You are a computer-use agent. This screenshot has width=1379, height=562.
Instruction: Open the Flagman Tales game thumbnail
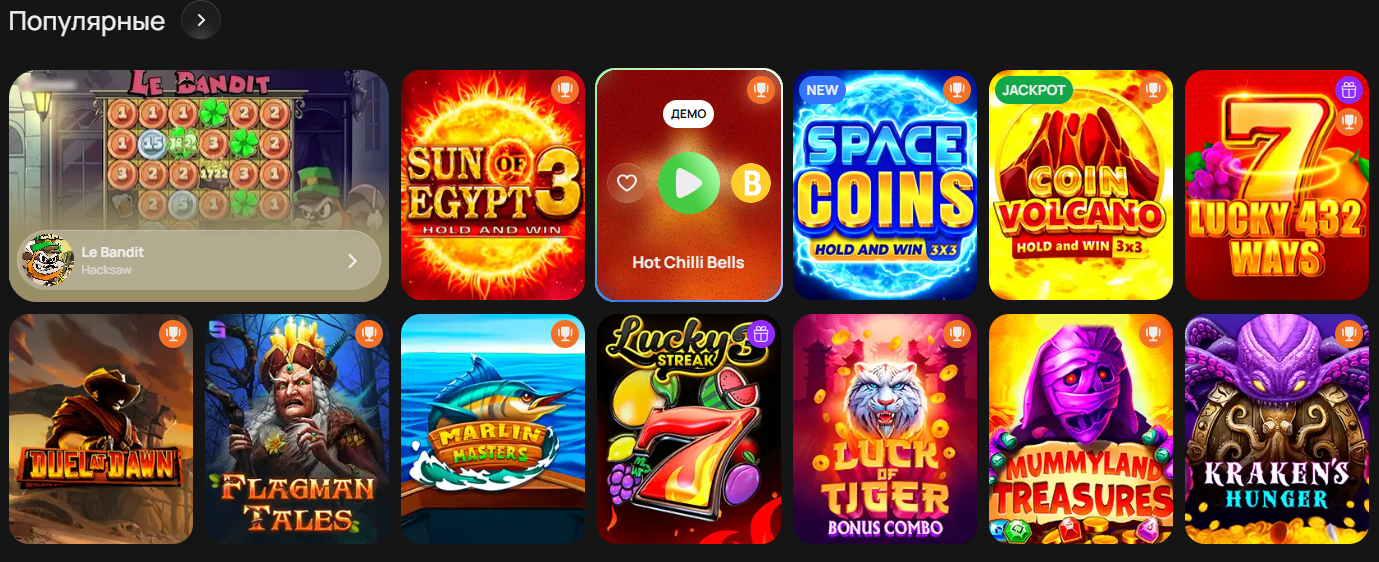pyautogui.click(x=297, y=429)
